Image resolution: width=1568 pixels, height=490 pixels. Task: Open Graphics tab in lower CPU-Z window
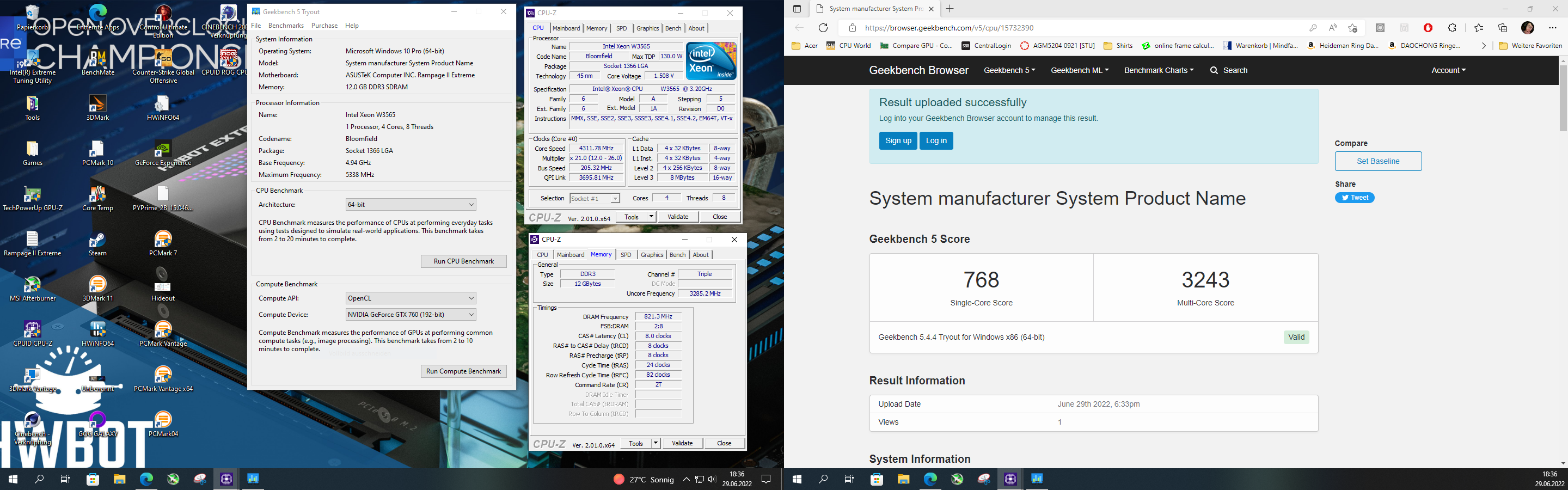pos(652,255)
